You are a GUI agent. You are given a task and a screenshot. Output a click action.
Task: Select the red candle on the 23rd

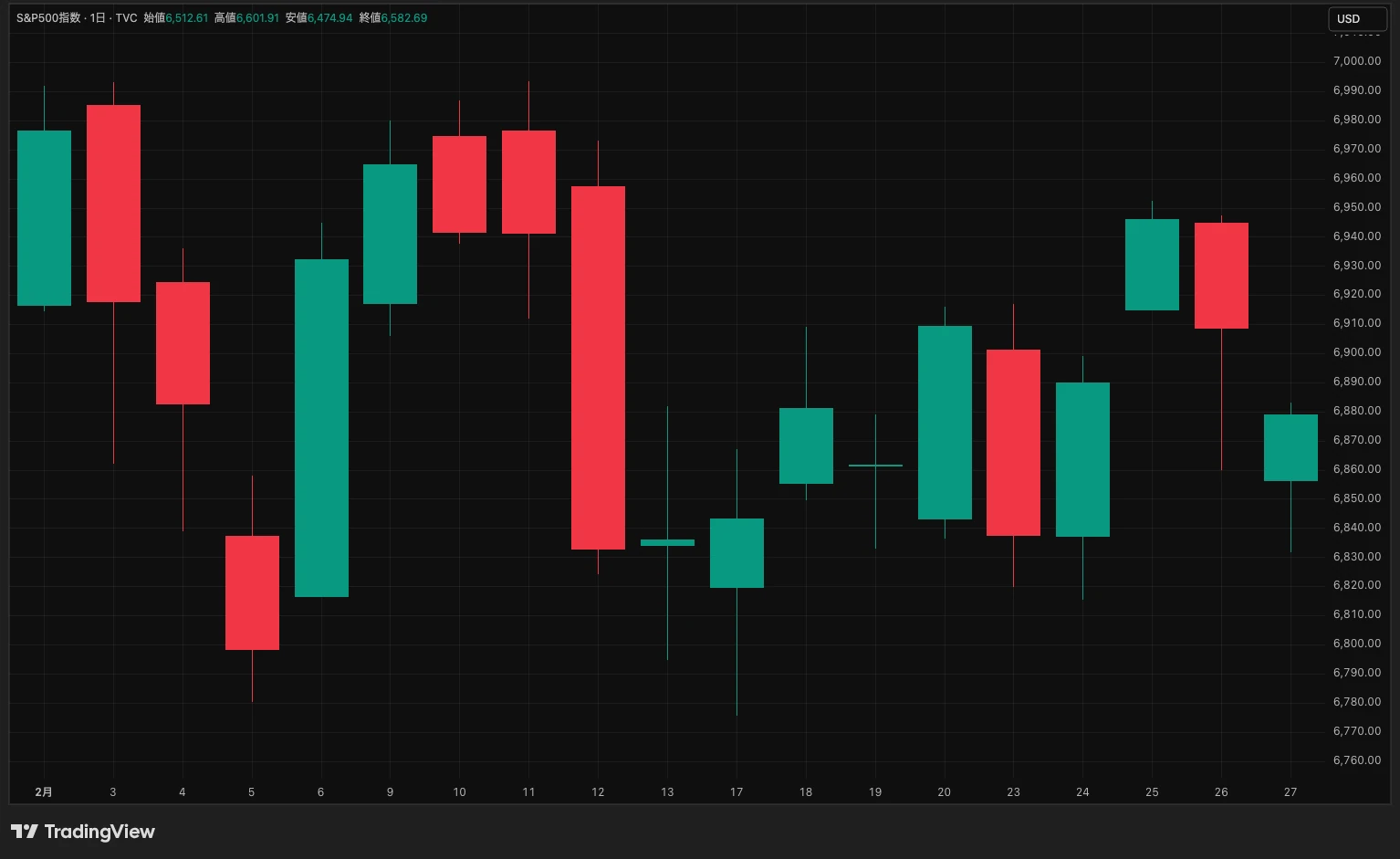(x=1013, y=443)
